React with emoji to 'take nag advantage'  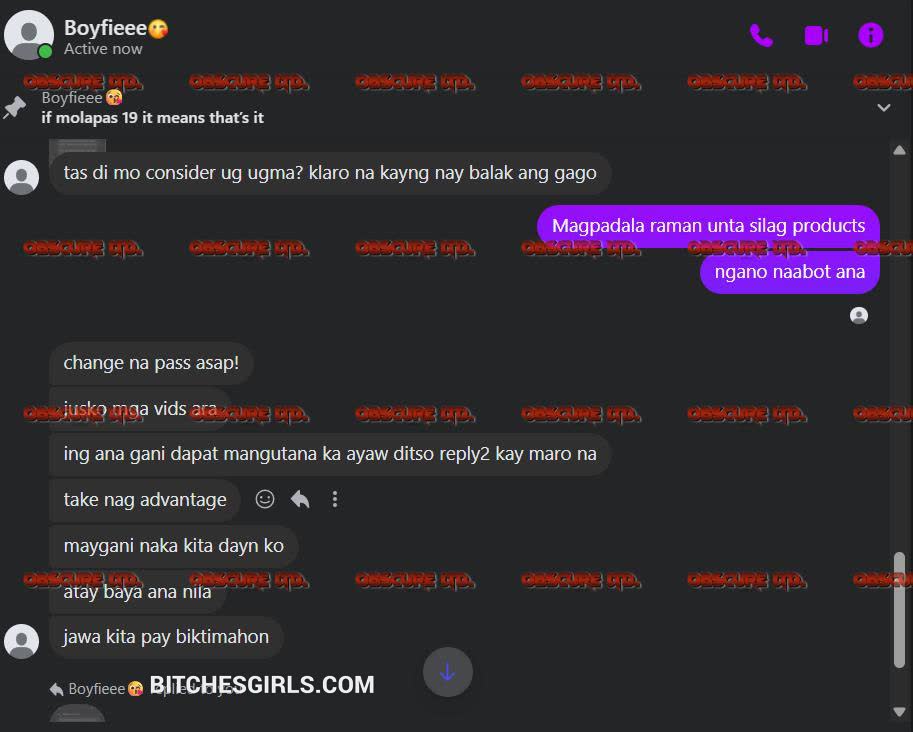click(264, 499)
